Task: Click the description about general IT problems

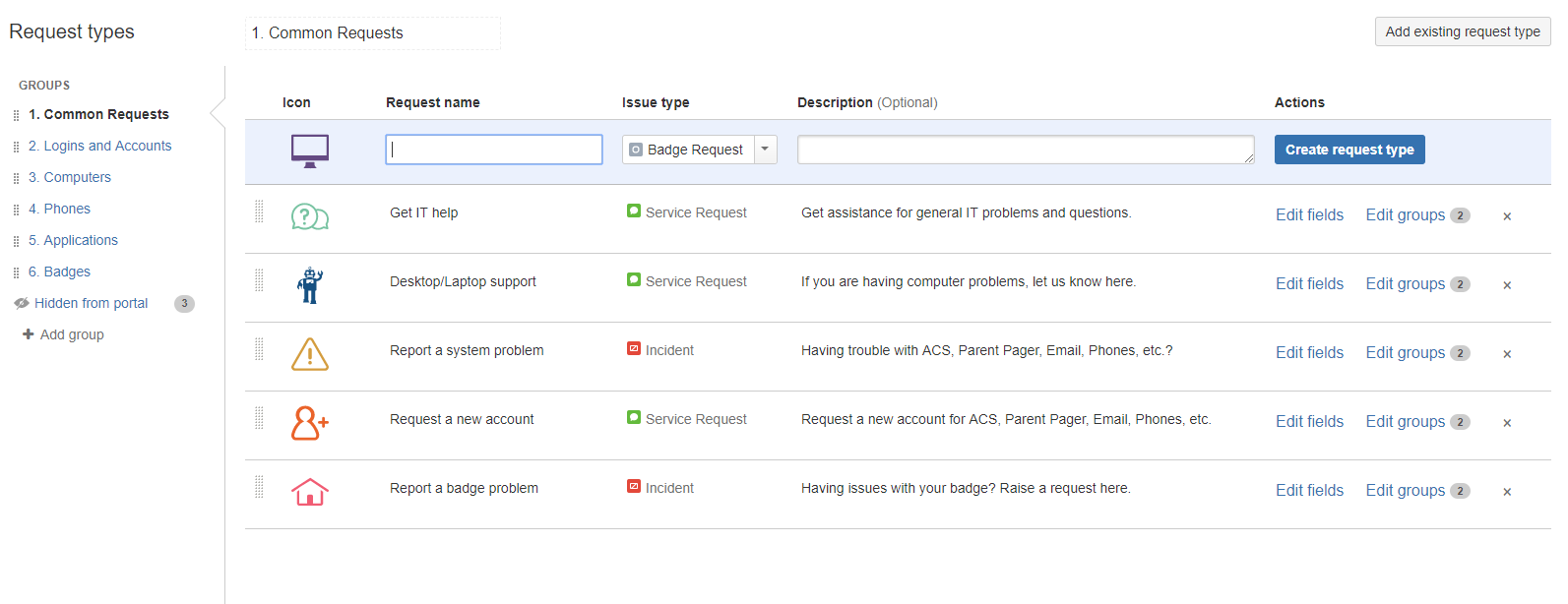Action: [966, 212]
